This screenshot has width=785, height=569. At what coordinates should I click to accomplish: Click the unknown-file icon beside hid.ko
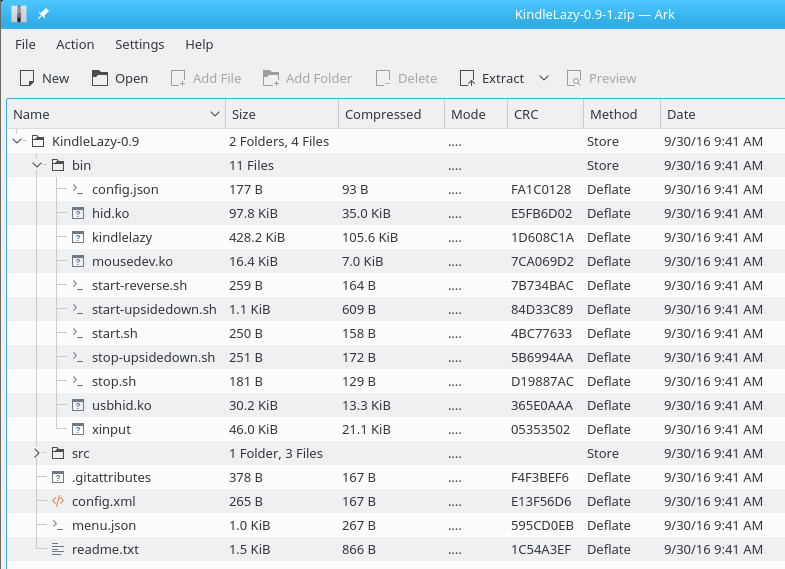[x=78, y=213]
